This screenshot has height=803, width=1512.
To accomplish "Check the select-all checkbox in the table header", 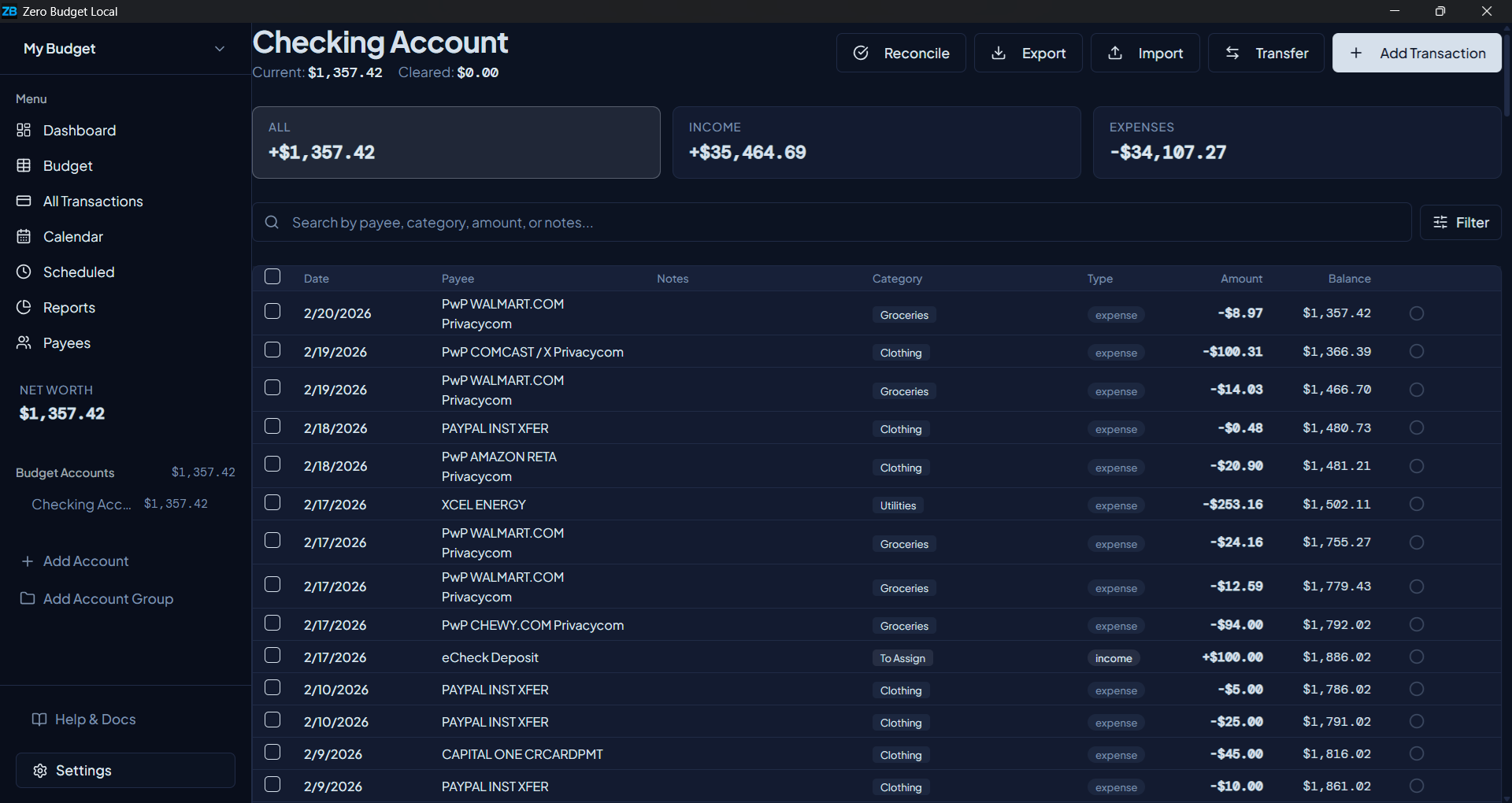I will [272, 276].
